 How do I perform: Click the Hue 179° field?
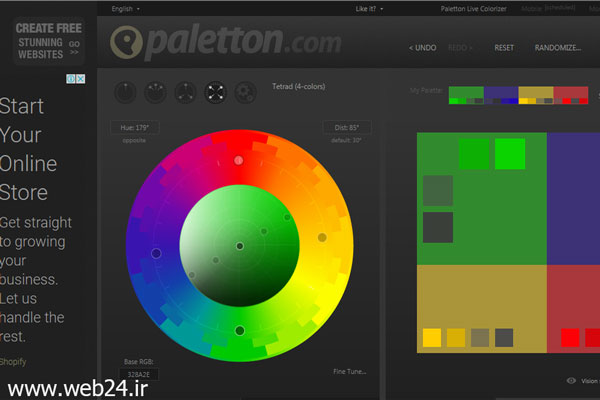135,127
